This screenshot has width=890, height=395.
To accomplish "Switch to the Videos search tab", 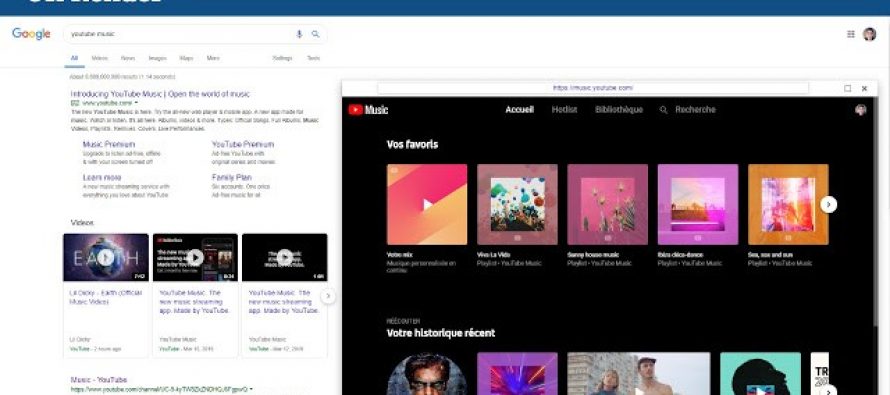I will [x=99, y=58].
